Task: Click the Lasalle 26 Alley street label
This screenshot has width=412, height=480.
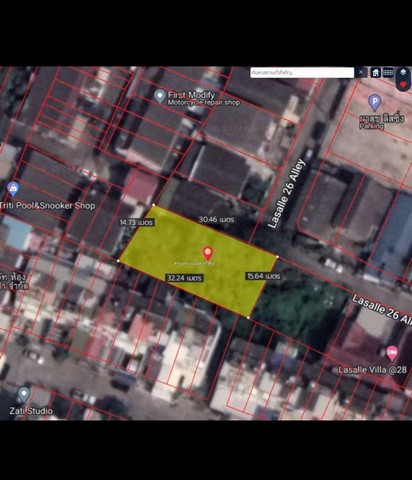Action: click(x=287, y=194)
